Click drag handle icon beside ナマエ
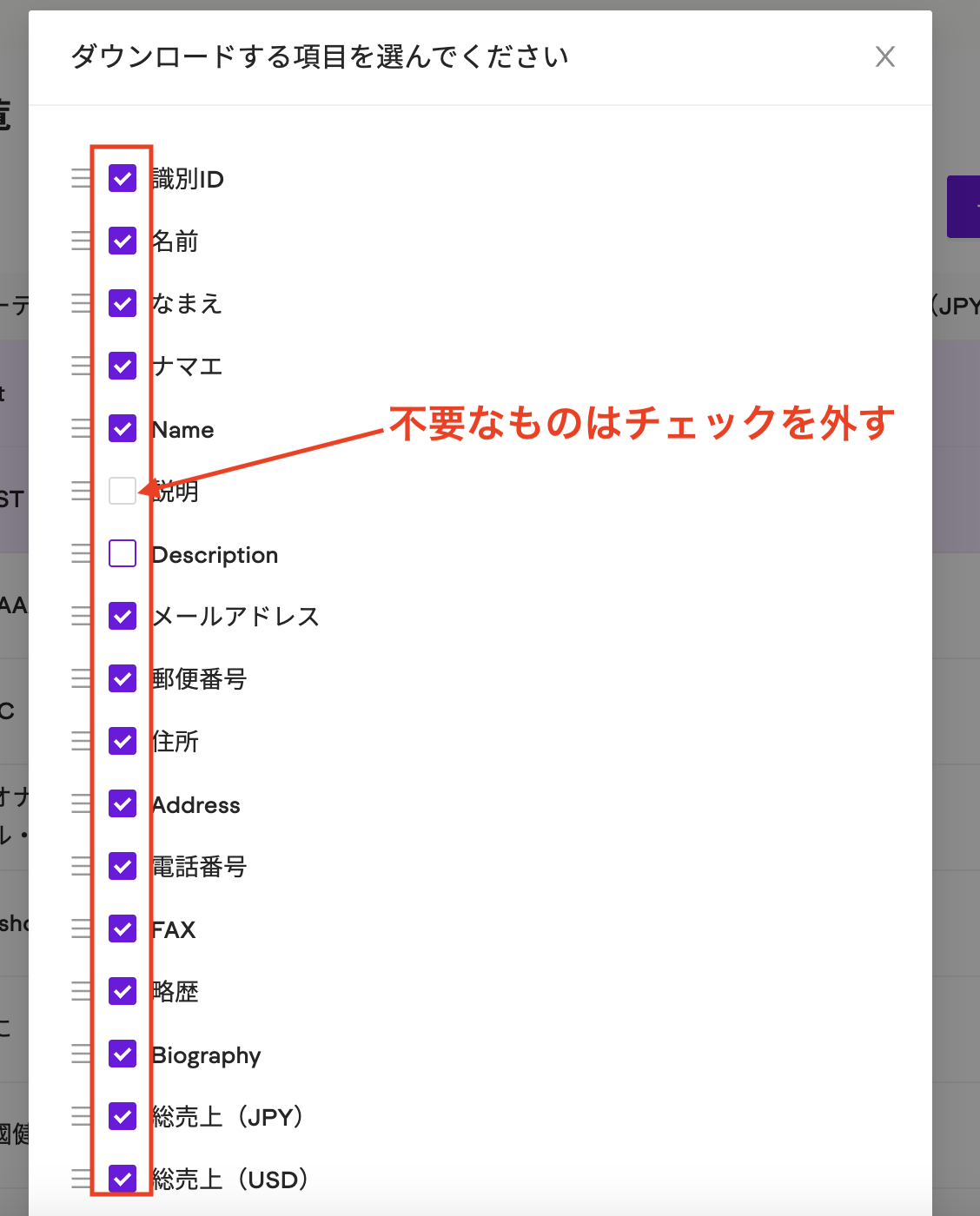980x1216 pixels. pos(81,366)
